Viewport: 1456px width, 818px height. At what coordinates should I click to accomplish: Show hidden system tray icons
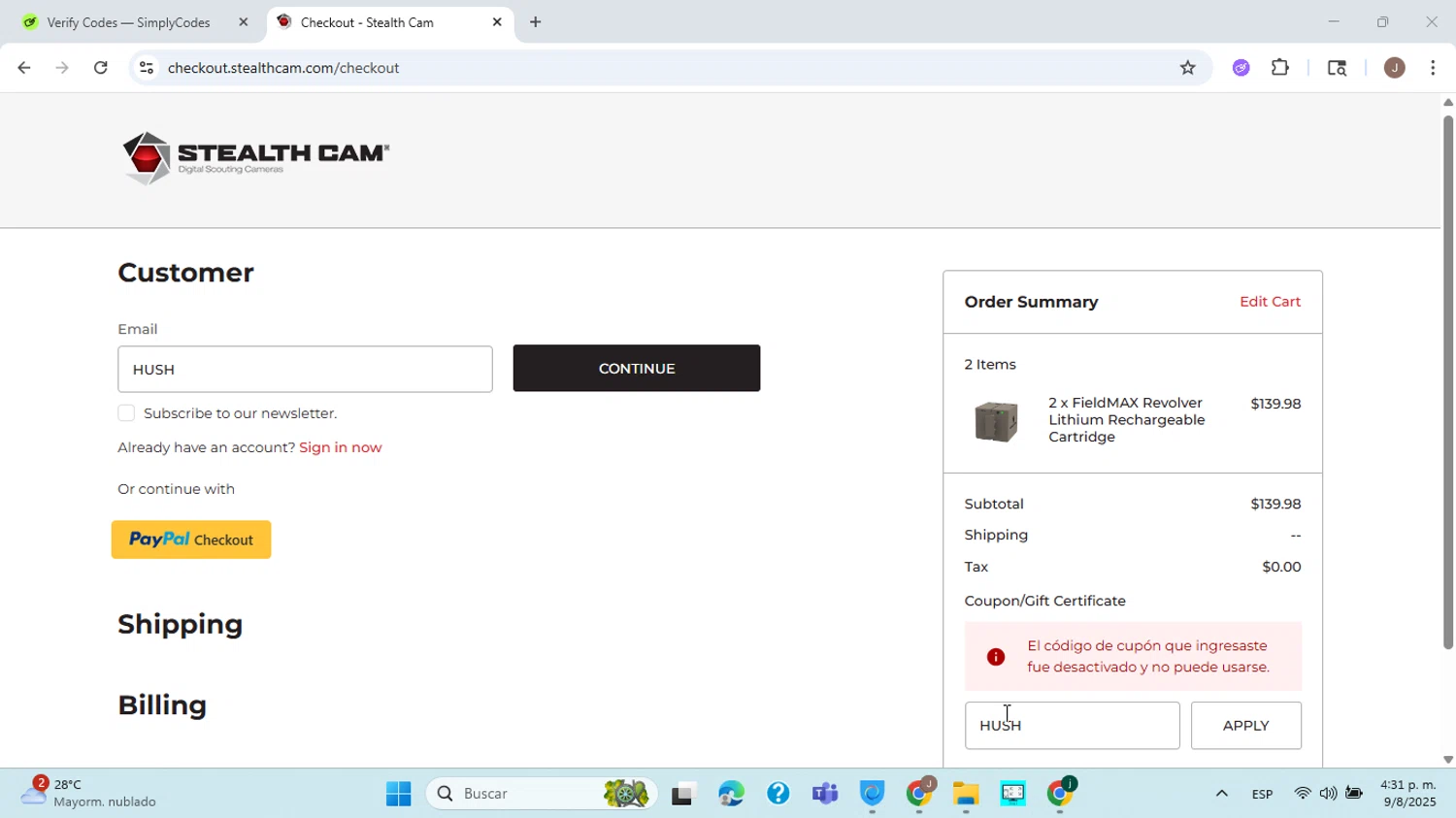[1222, 794]
